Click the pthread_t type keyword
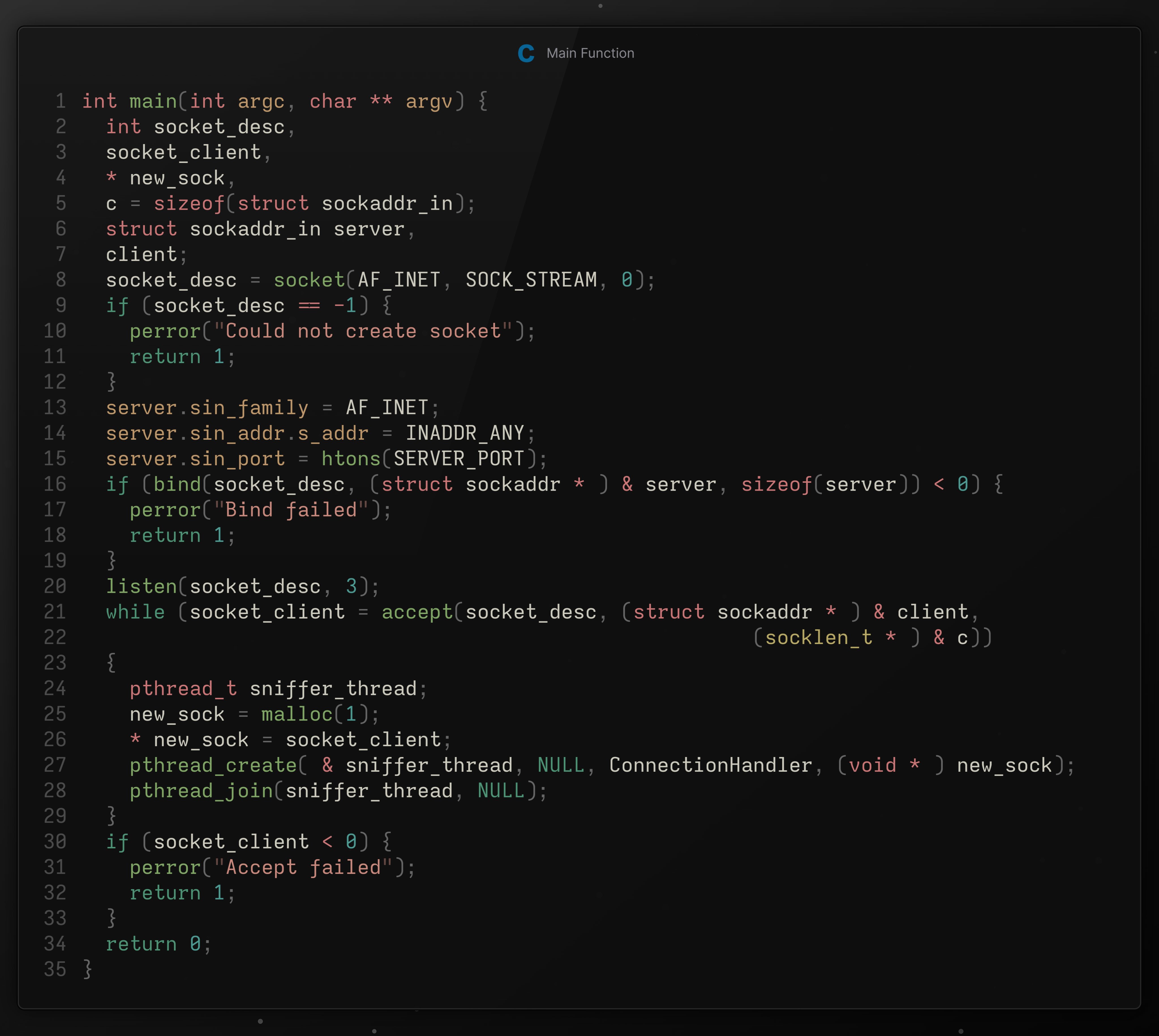 click(x=183, y=689)
